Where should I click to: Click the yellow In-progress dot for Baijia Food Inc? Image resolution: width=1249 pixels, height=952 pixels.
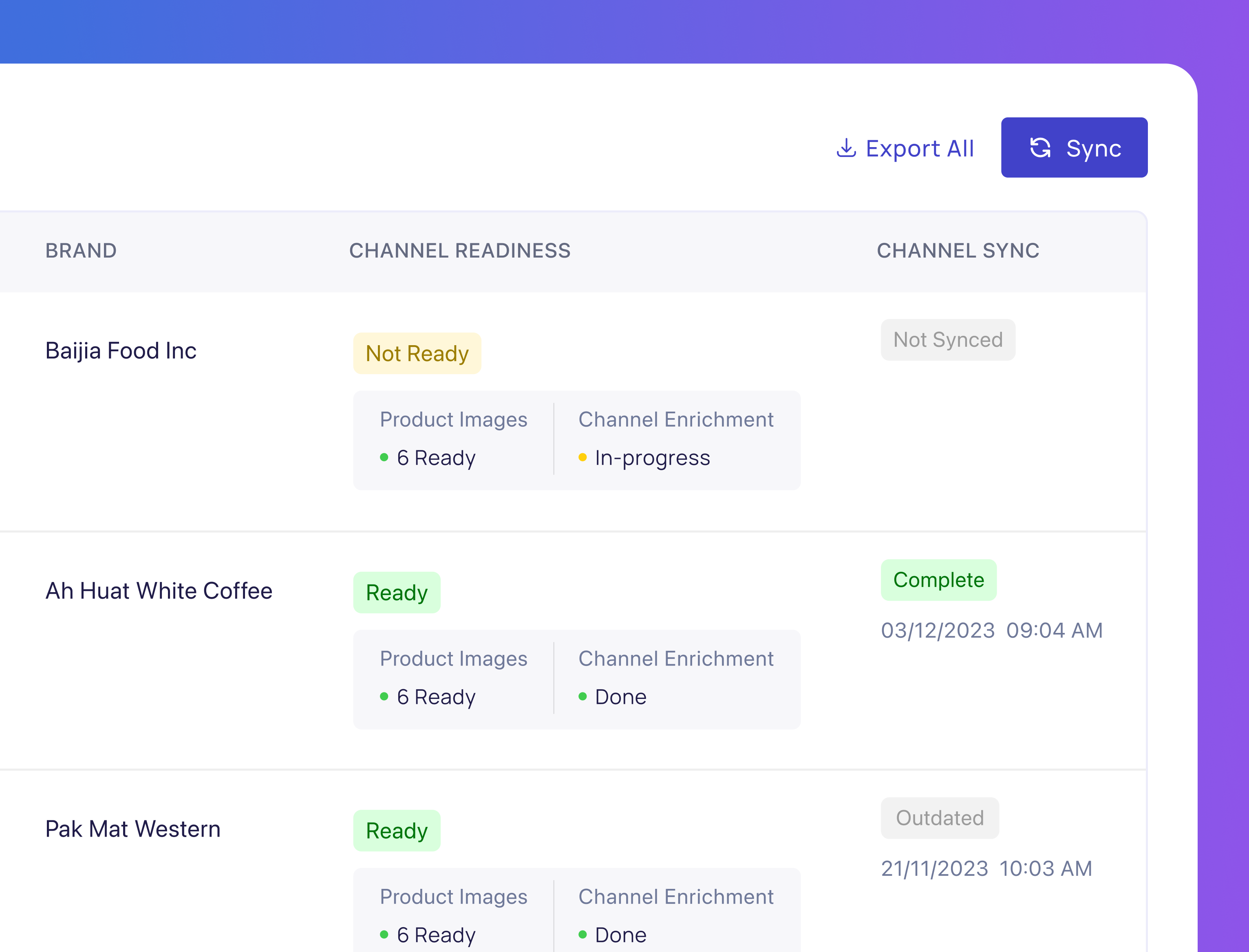point(583,458)
